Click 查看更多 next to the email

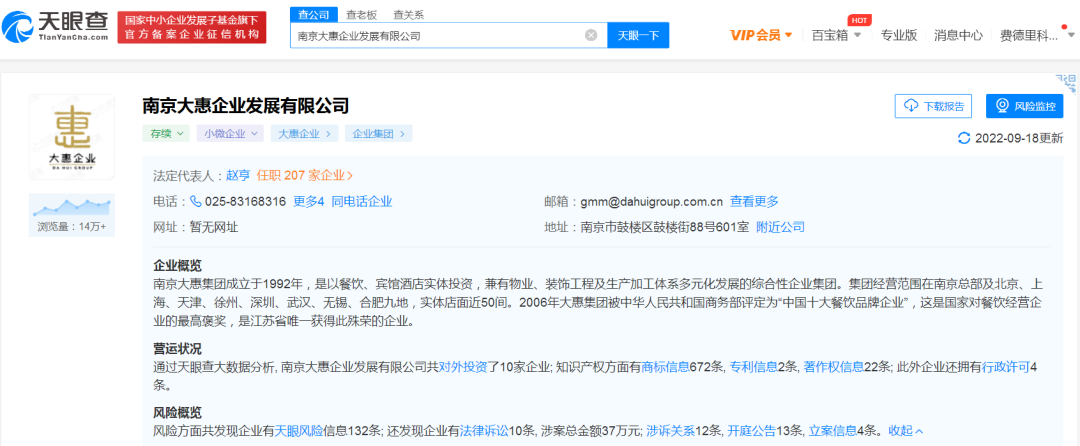click(754, 202)
